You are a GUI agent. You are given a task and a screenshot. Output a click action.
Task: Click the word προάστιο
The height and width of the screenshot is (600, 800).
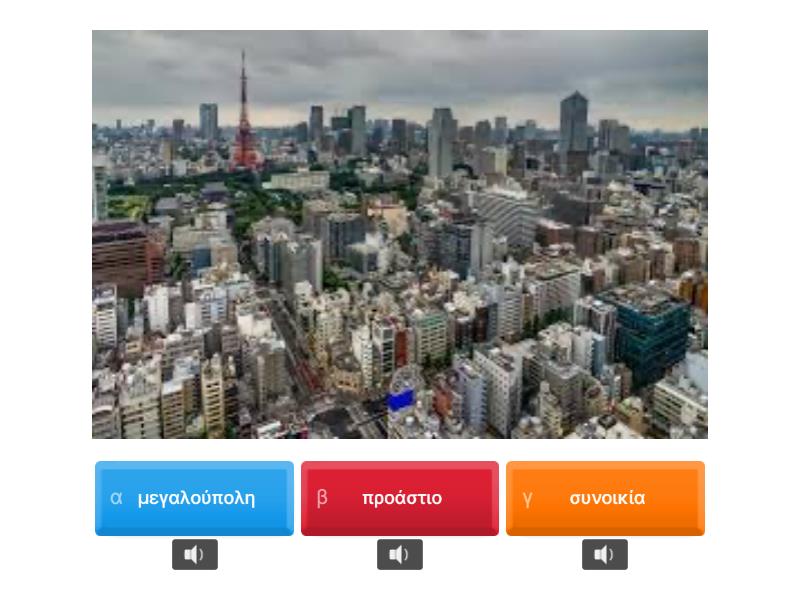pos(402,498)
